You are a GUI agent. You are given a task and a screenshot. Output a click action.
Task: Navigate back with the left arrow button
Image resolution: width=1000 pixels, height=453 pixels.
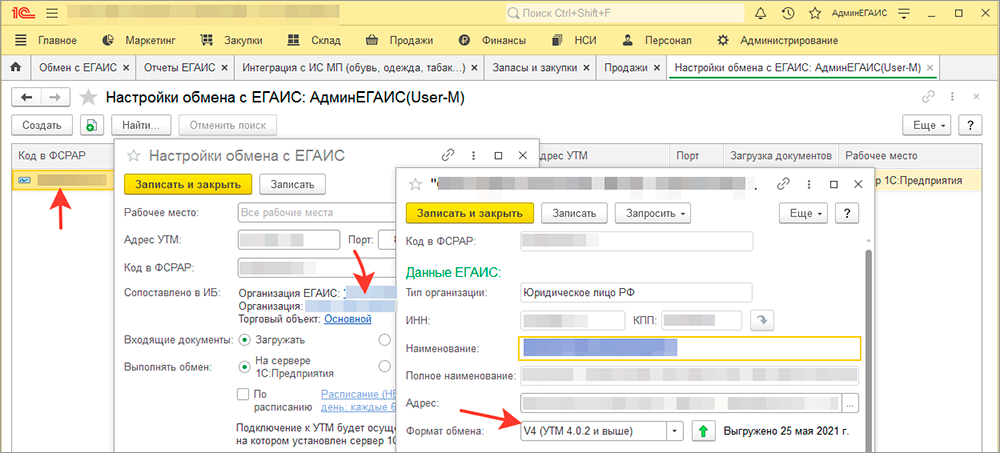tap(27, 97)
